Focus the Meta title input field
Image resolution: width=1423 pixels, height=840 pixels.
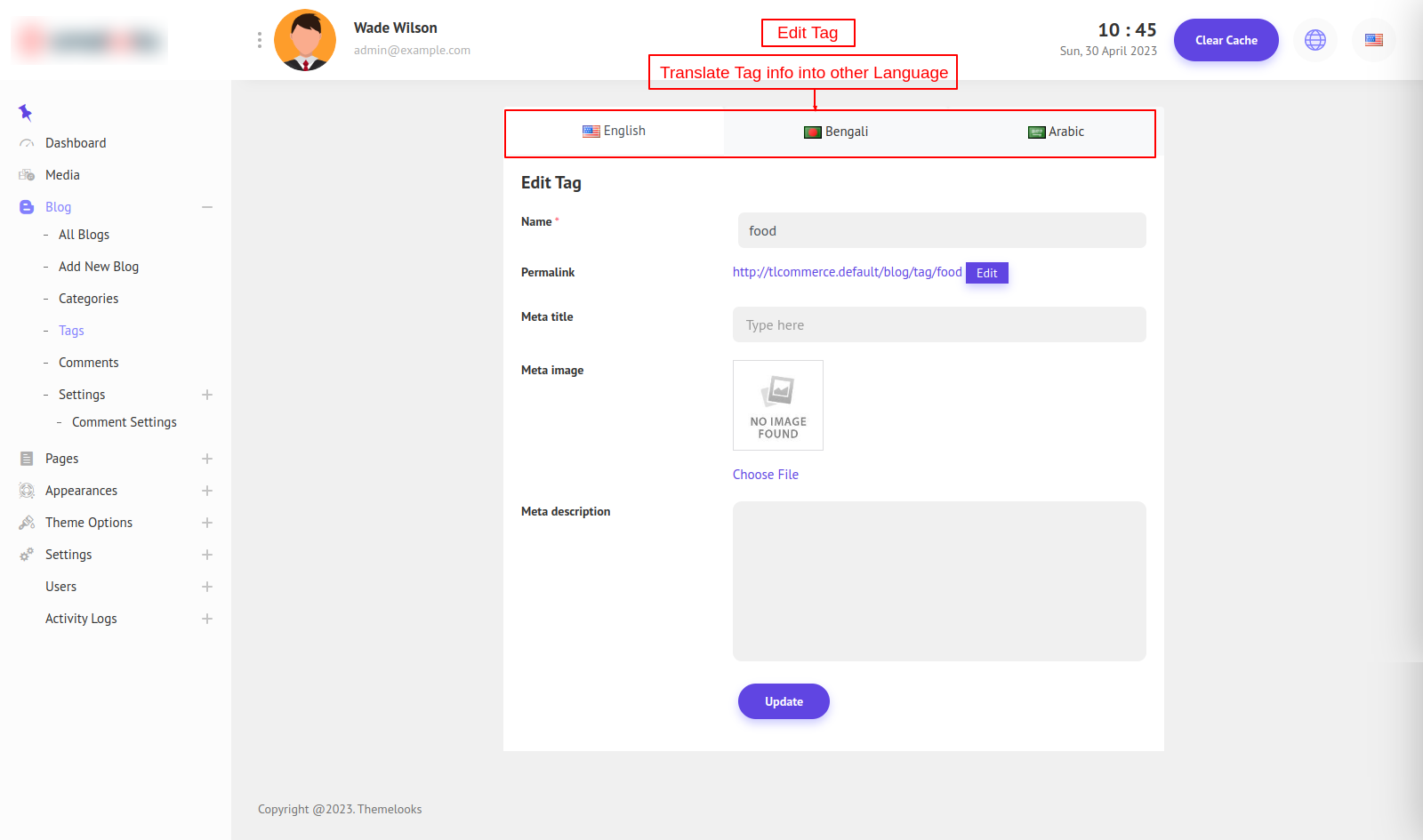[x=938, y=325]
